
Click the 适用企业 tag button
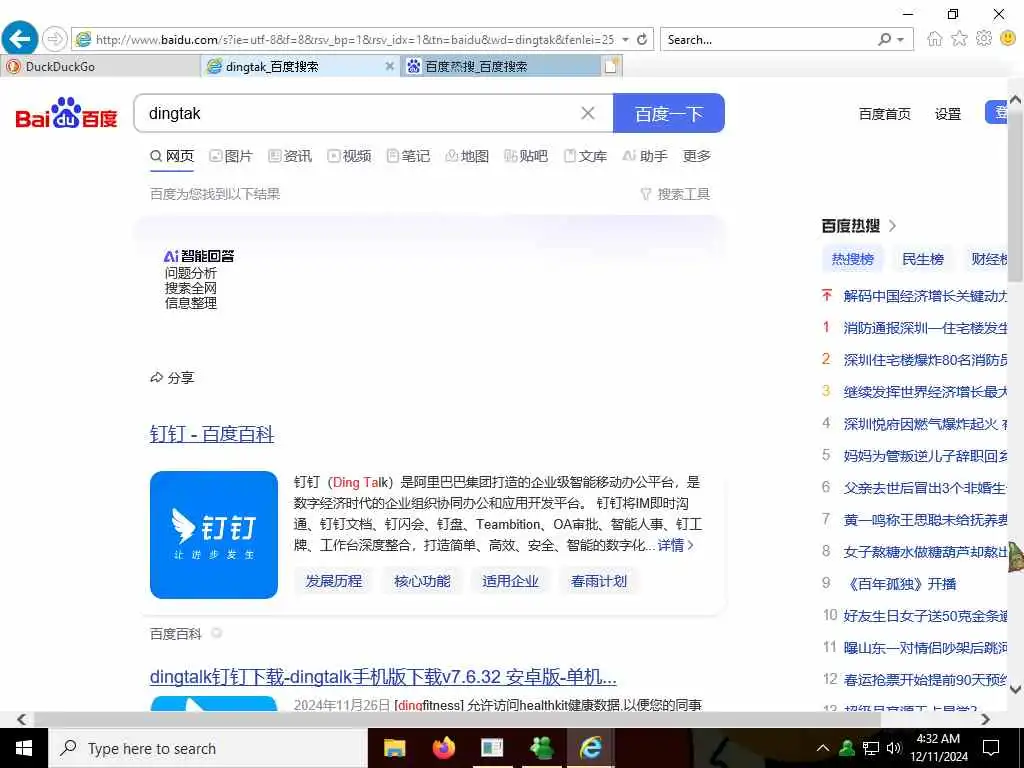(510, 581)
